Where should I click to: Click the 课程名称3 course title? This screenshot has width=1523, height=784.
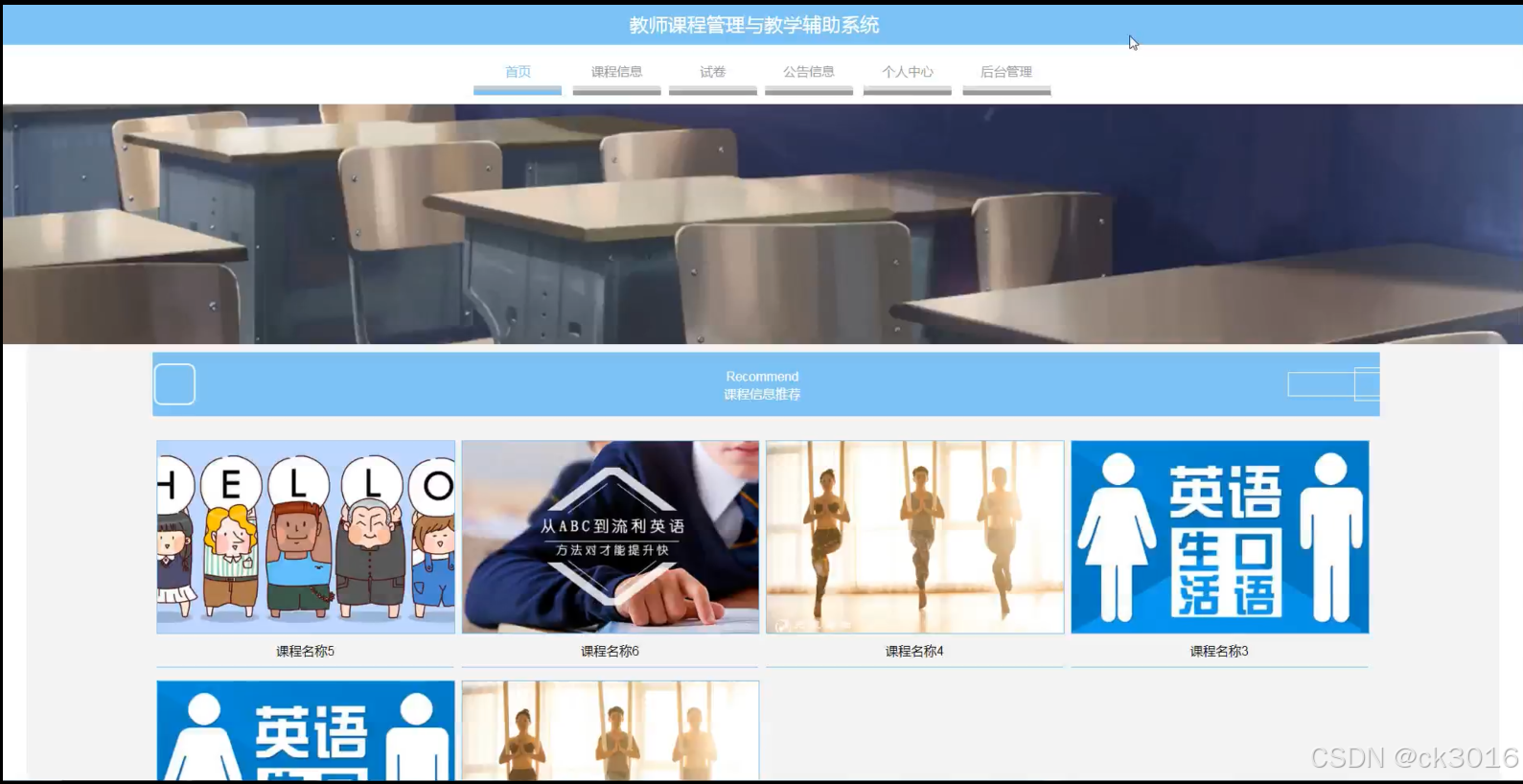[1219, 651]
